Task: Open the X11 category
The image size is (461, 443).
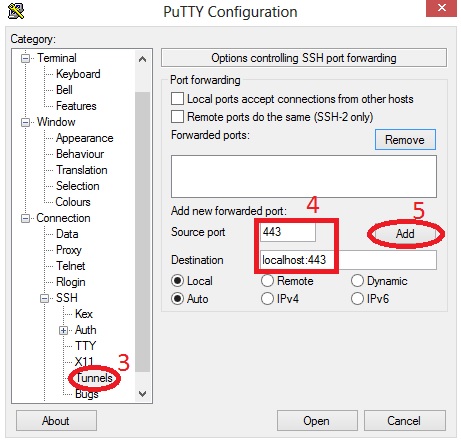Action: pos(84,362)
